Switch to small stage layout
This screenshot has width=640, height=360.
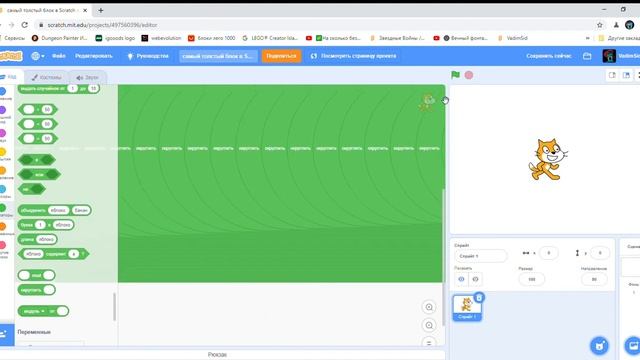[612, 75]
